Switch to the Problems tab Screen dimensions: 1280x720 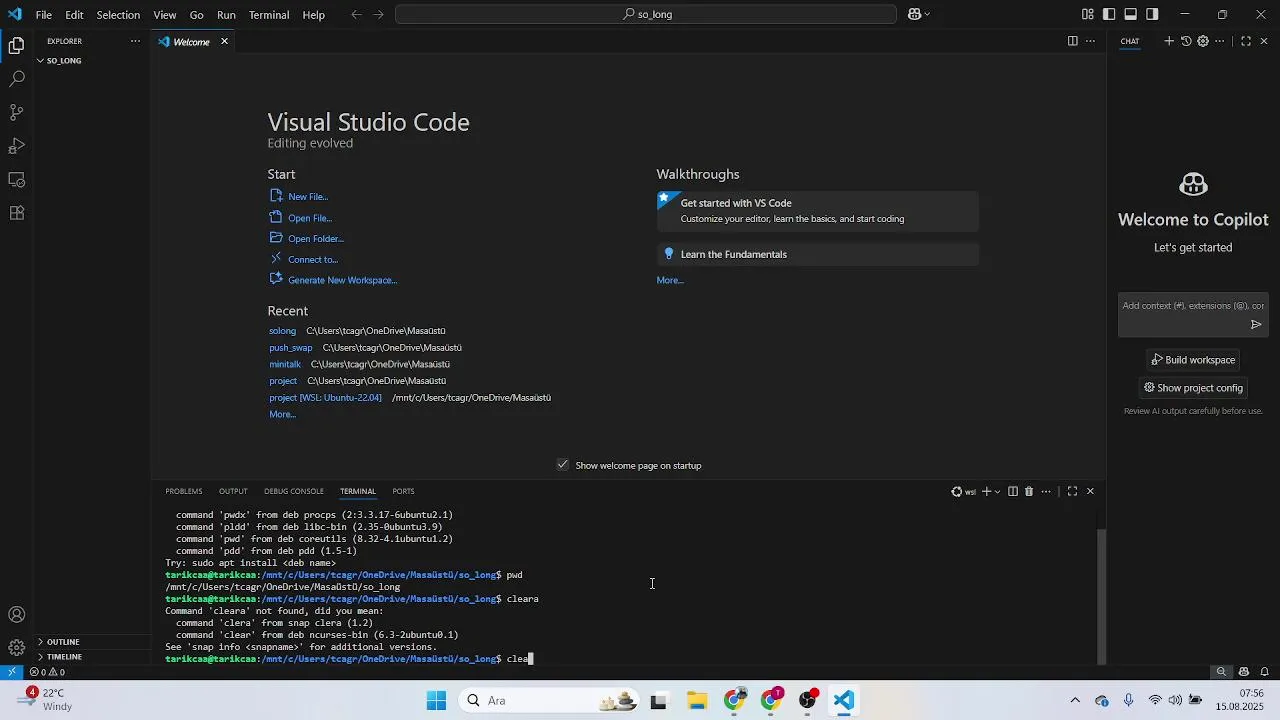pos(184,491)
